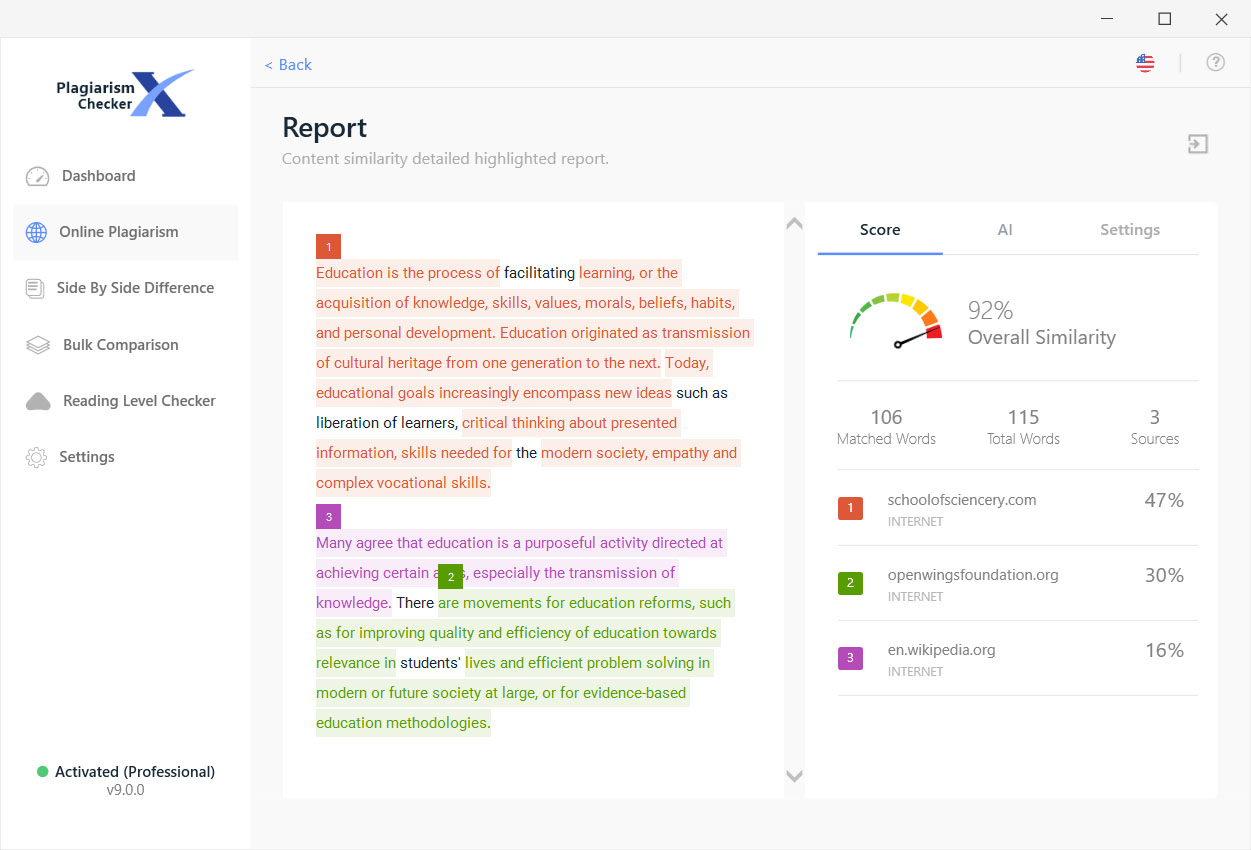
Task: Open the Settings tab in report panel
Action: 1129,229
